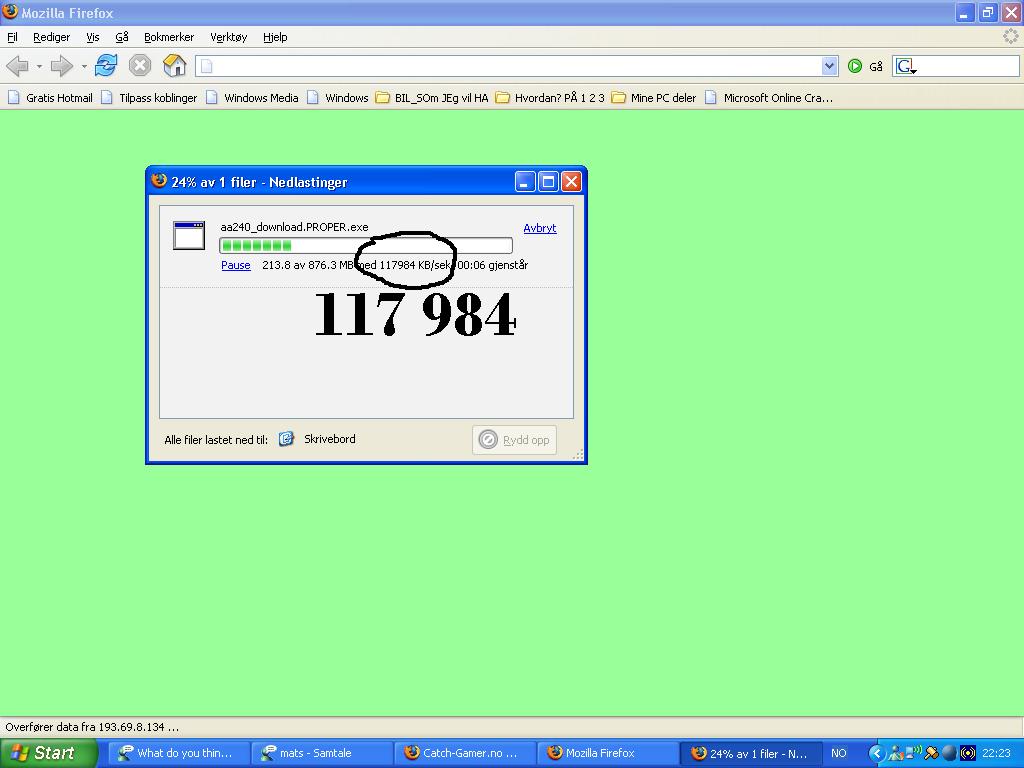Expand hidden system tray icons arrow
Image resolution: width=1024 pixels, height=768 pixels.
tap(876, 754)
